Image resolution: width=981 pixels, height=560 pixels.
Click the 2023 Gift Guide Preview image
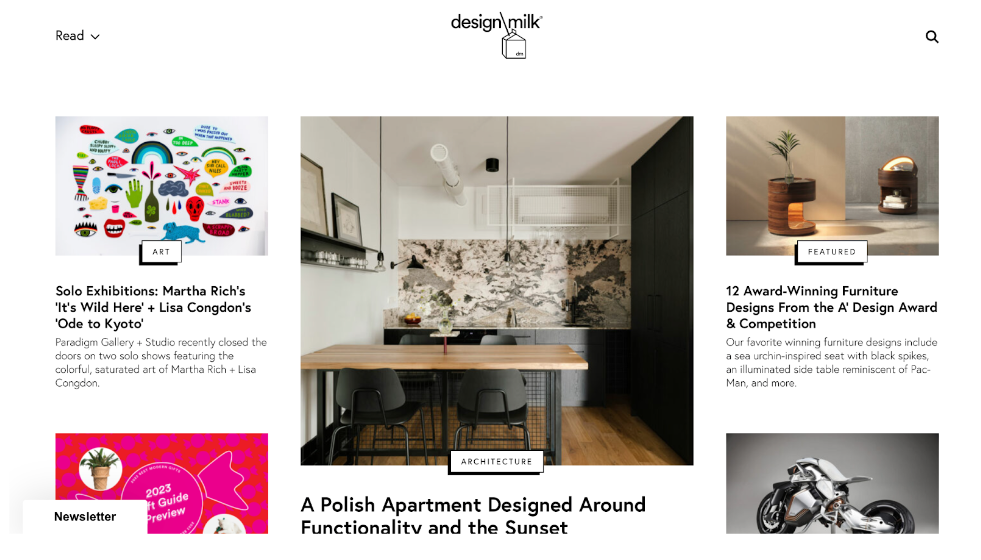pyautogui.click(x=161, y=483)
